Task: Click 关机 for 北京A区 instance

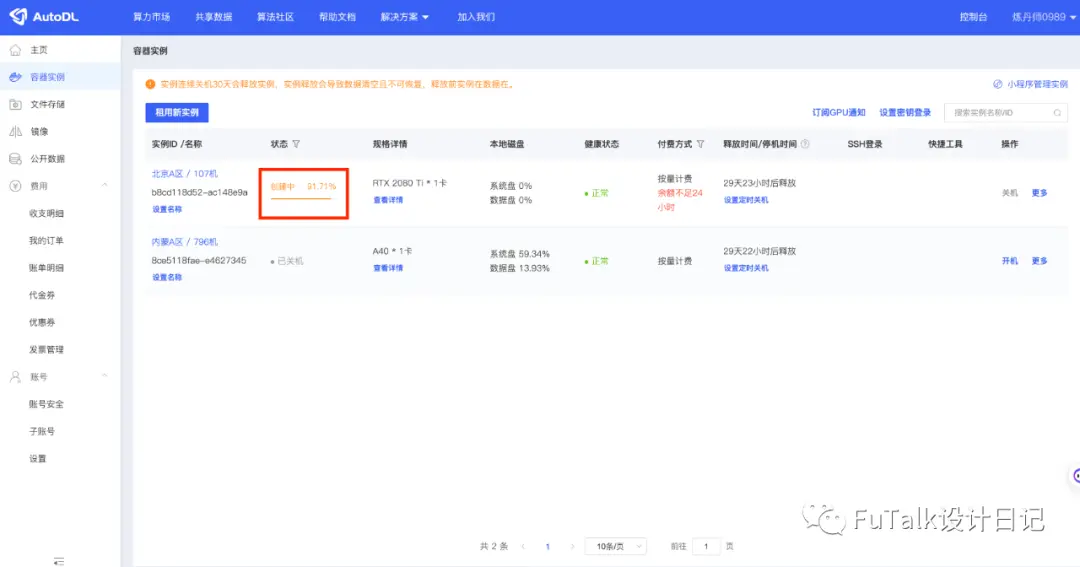Action: (x=1010, y=193)
